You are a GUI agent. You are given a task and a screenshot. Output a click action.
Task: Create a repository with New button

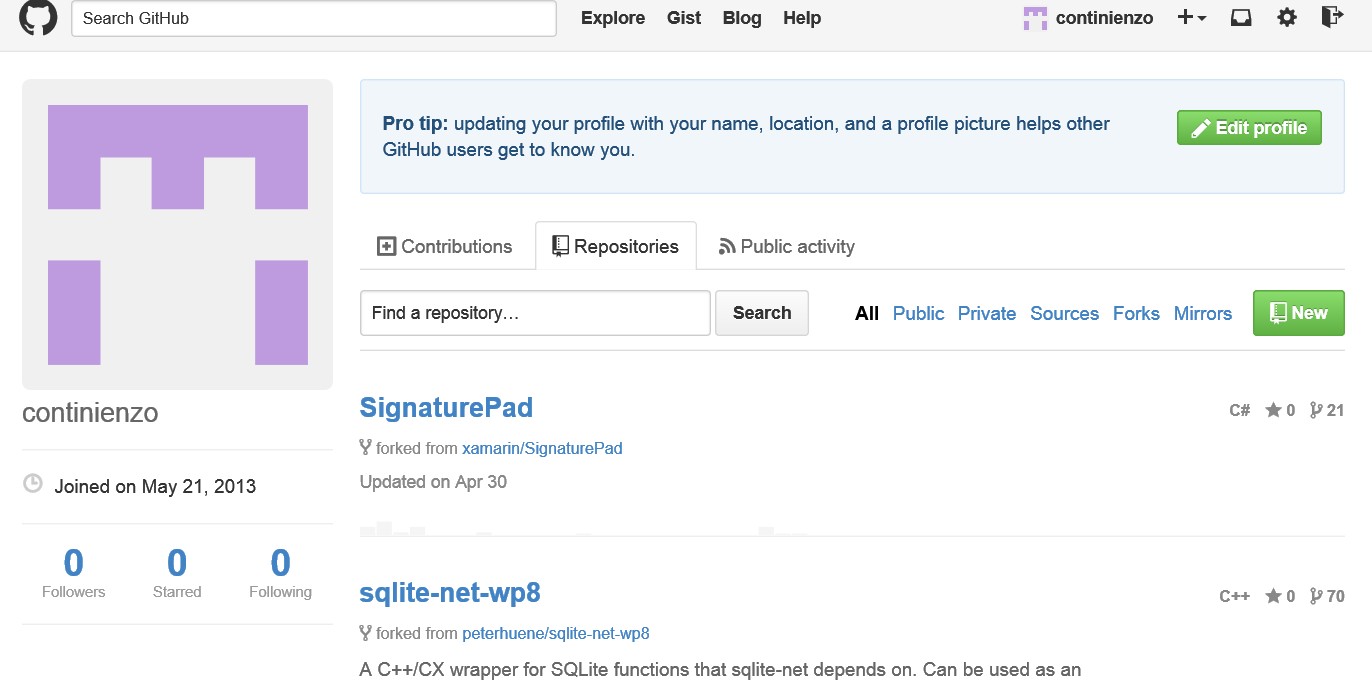1298,313
